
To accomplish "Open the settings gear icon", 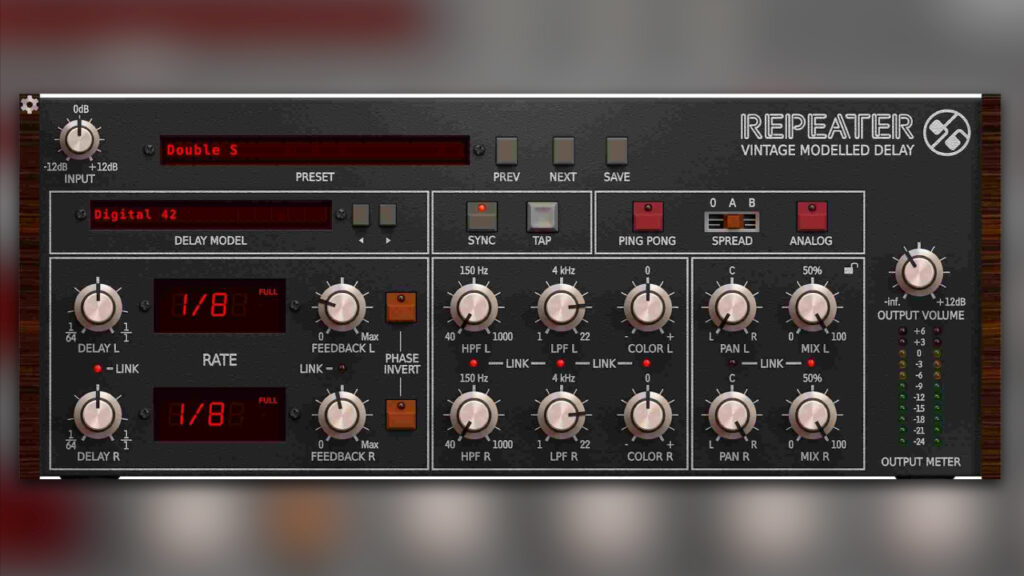I will coord(29,104).
